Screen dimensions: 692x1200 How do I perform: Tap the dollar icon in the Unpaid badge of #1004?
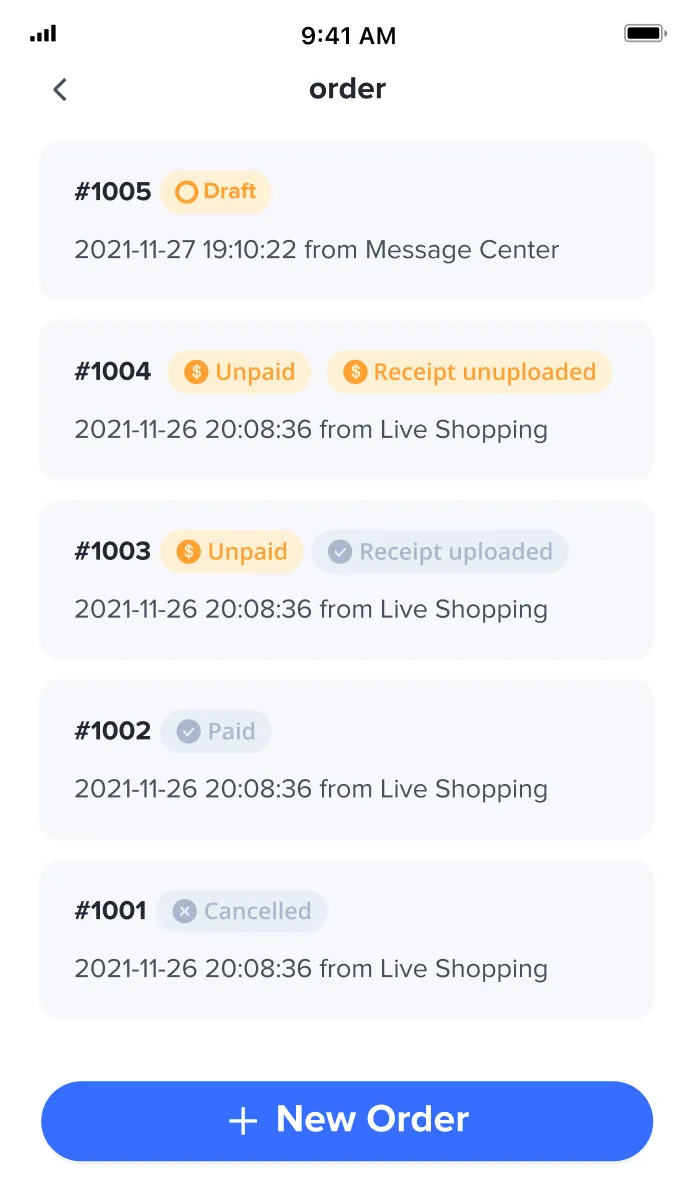(x=194, y=371)
